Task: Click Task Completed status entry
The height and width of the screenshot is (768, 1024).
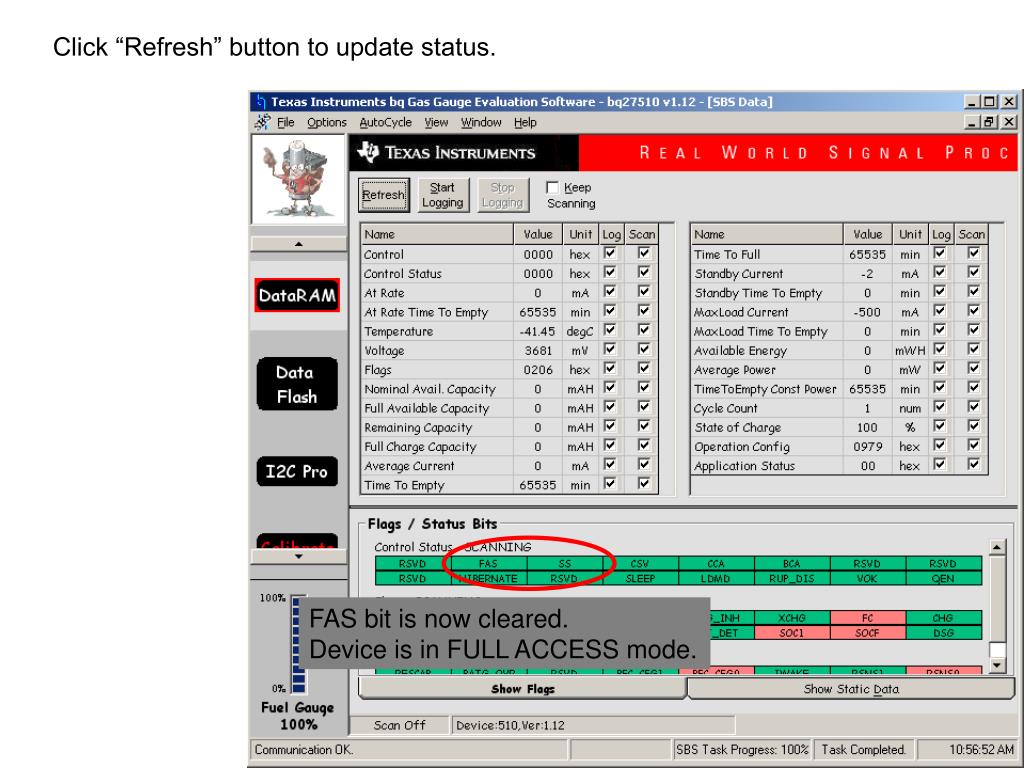Action: tap(864, 750)
